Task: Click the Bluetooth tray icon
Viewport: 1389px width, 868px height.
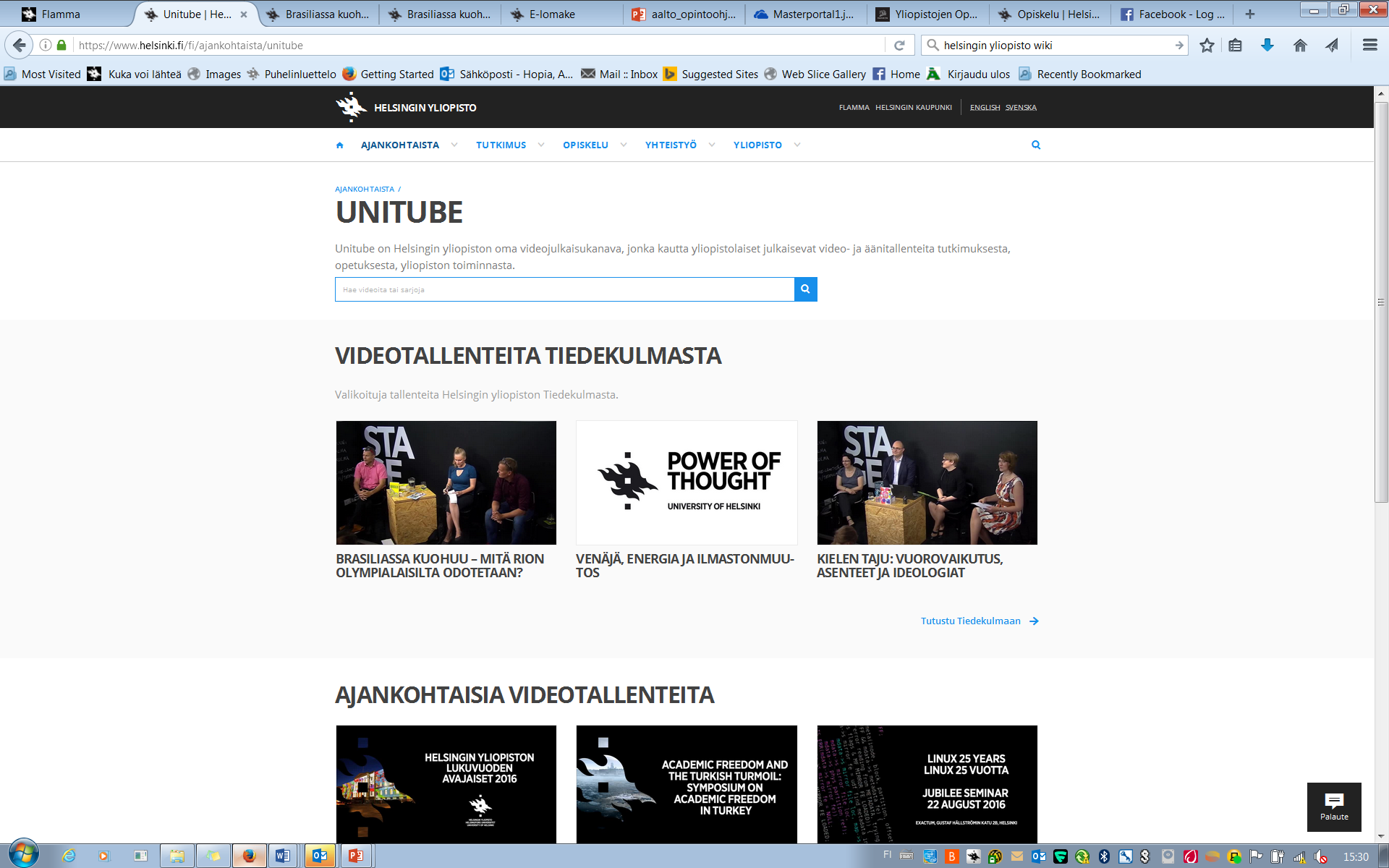Action: 1104,856
